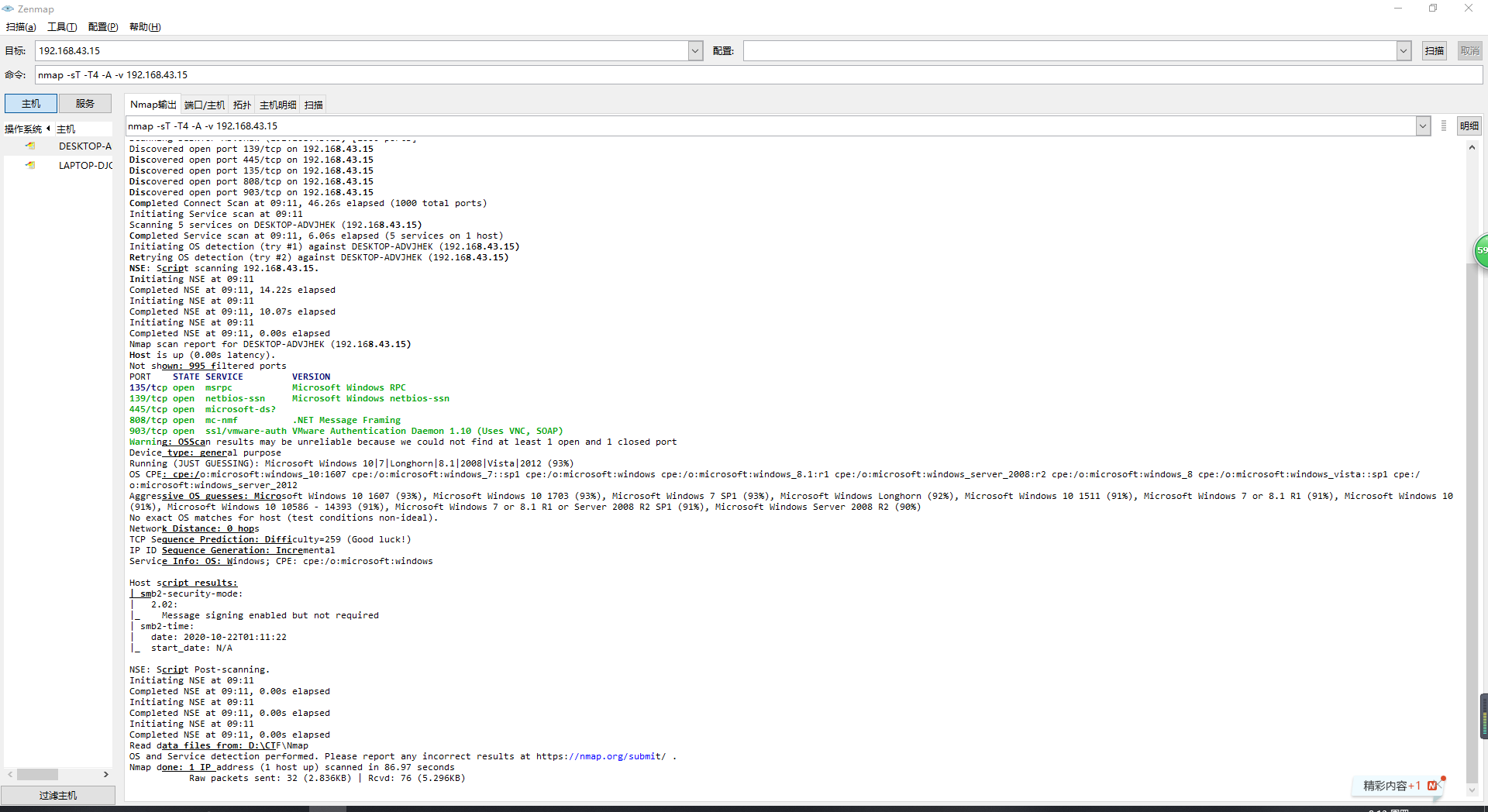Focus the 配置 profile input field
Screen dimensions: 1488x812
(x=1070, y=51)
